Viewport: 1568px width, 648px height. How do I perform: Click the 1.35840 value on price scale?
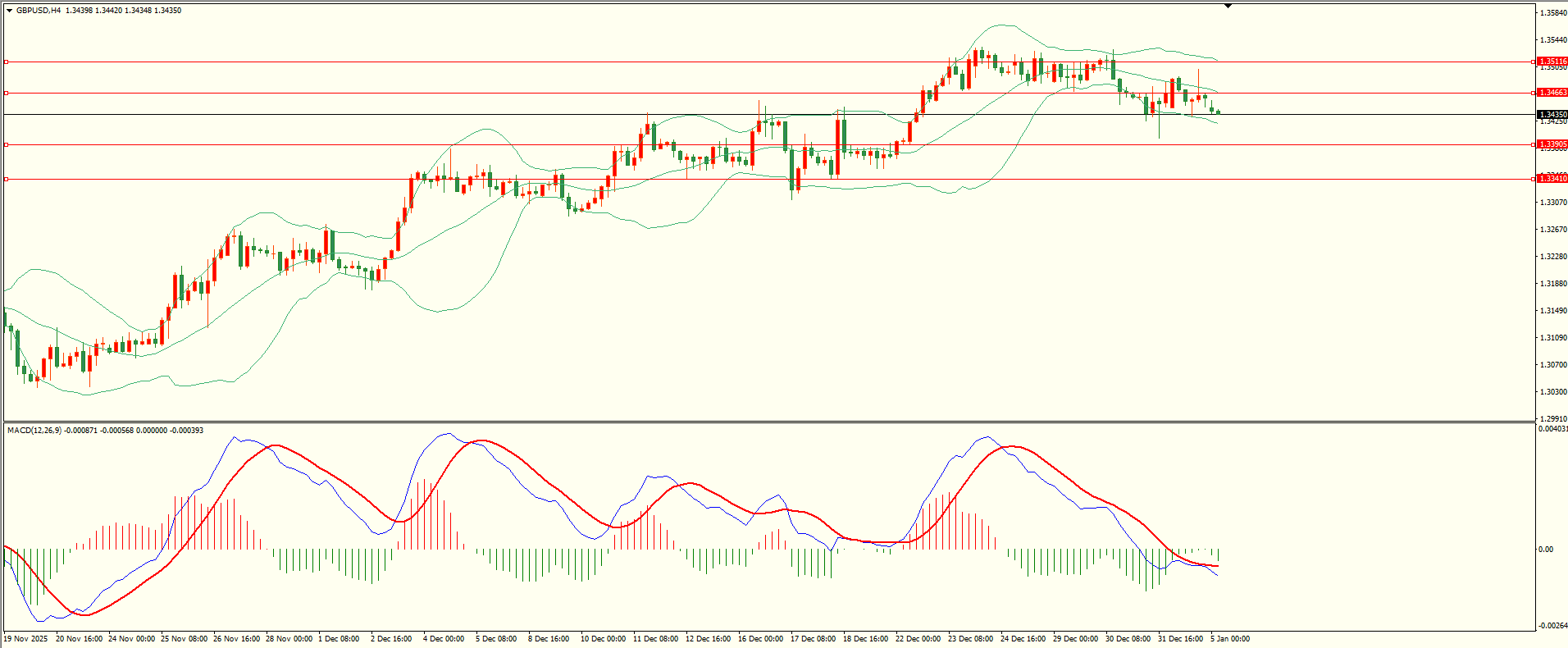(x=1553, y=13)
